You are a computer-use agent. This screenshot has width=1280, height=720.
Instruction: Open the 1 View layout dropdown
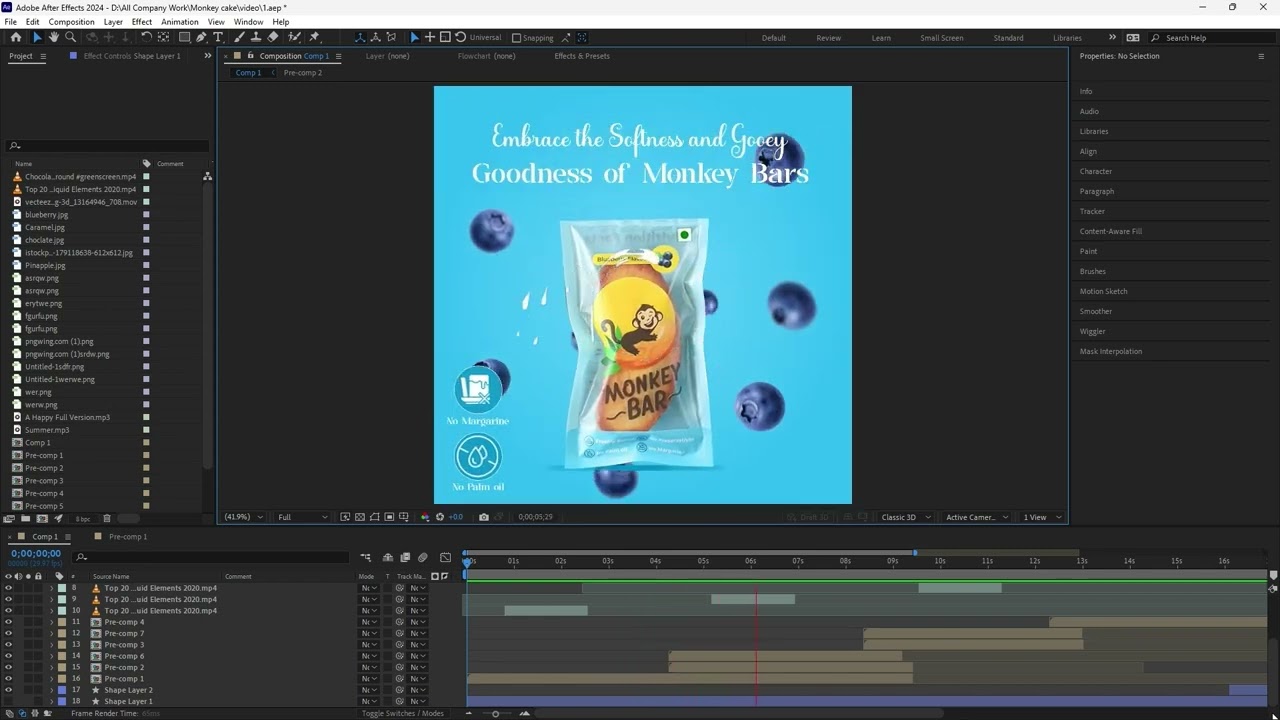(1041, 517)
